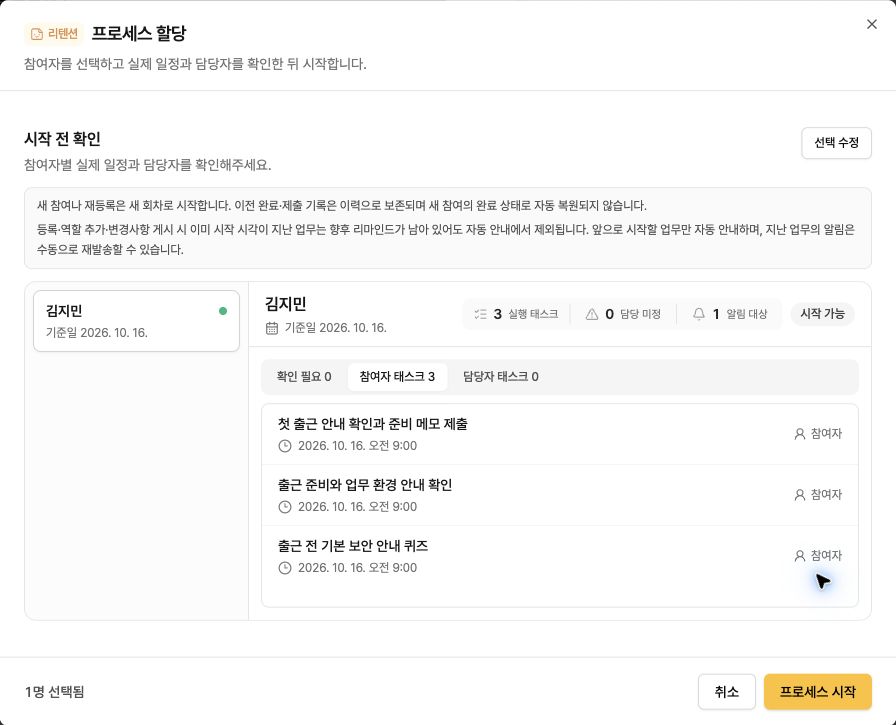Click green status dot on 김지민 card
The width and height of the screenshot is (896, 725).
[x=223, y=311]
